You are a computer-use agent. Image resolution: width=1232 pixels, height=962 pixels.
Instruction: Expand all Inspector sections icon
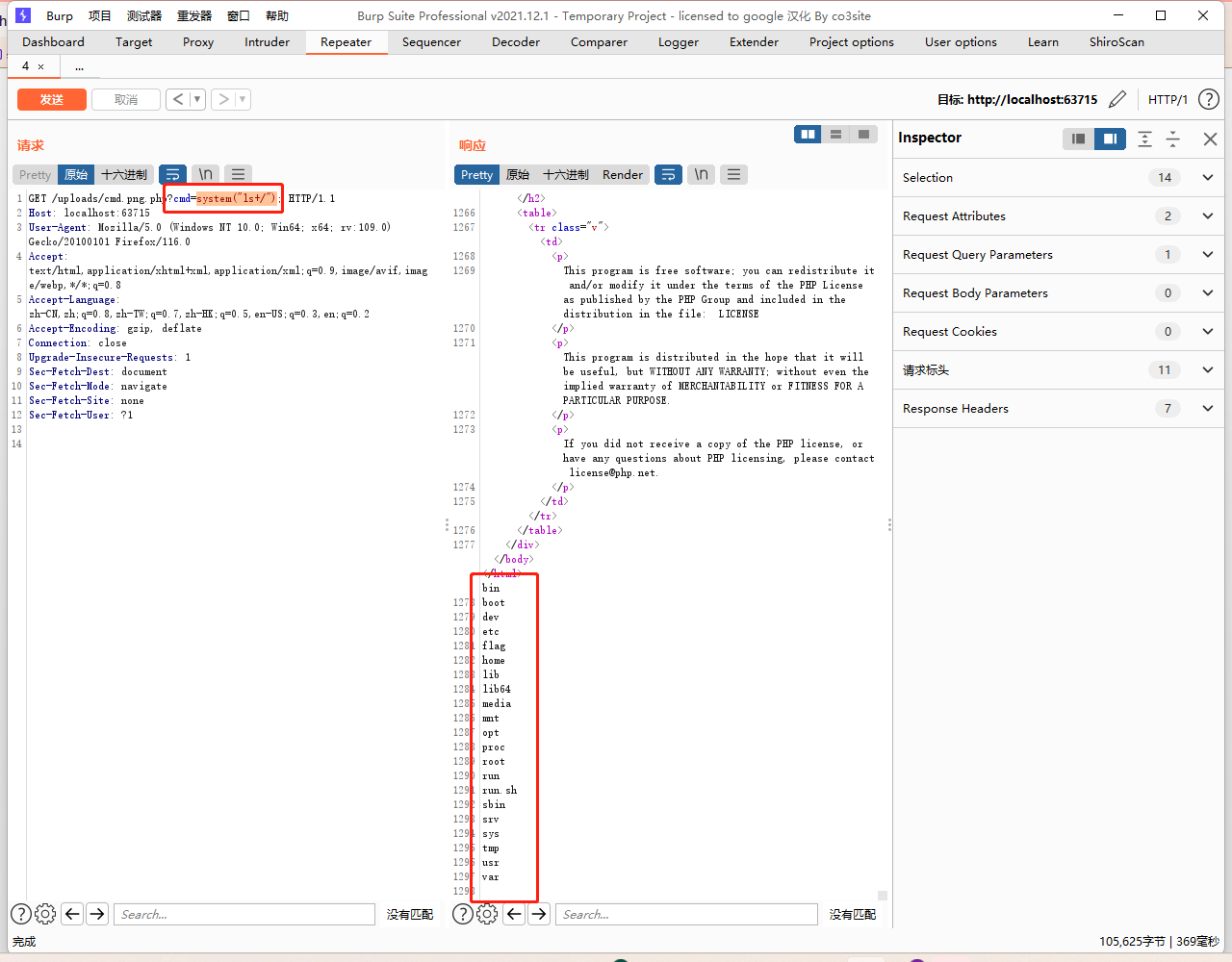point(1144,139)
